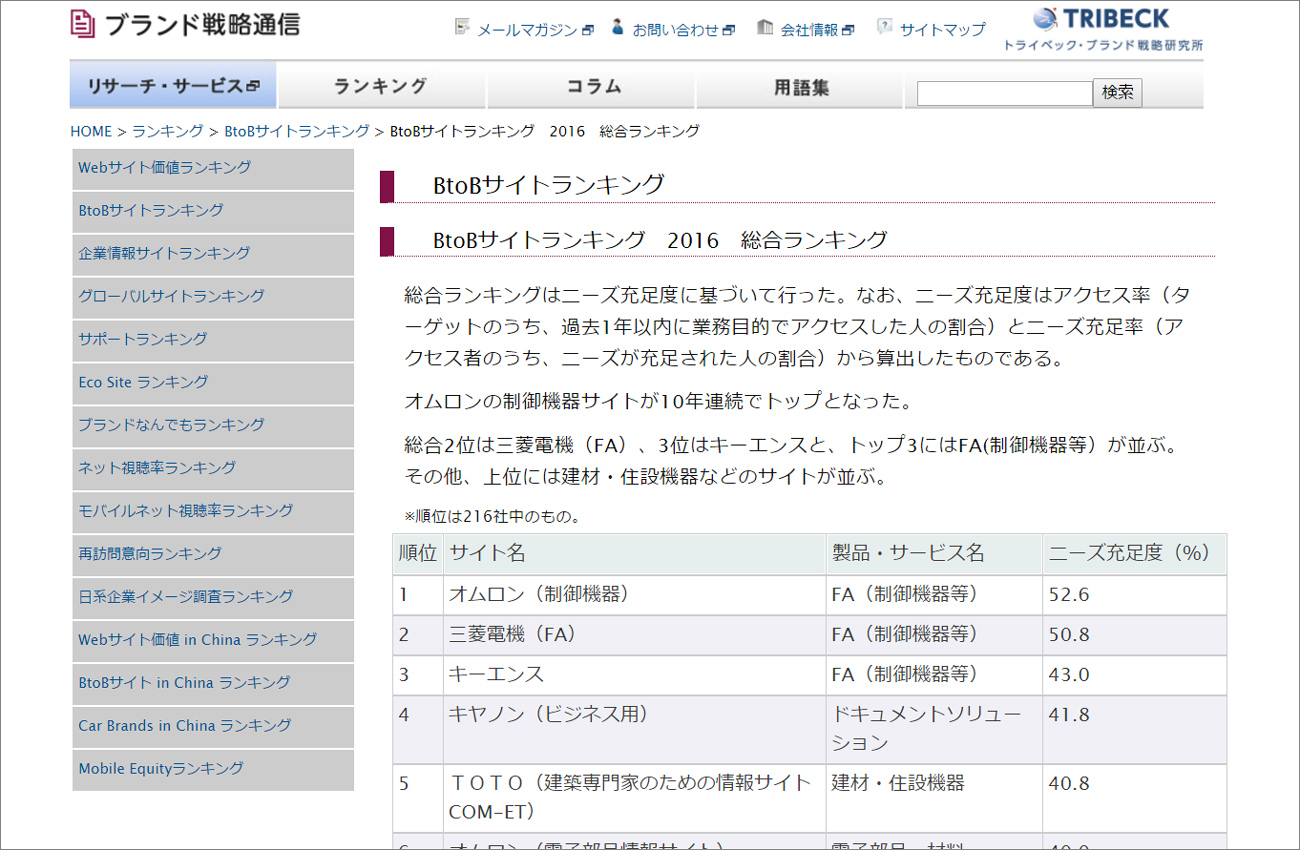Open BtoBサイトランキング in the sidebar
Viewport: 1300px width, 850px height.
click(x=212, y=211)
